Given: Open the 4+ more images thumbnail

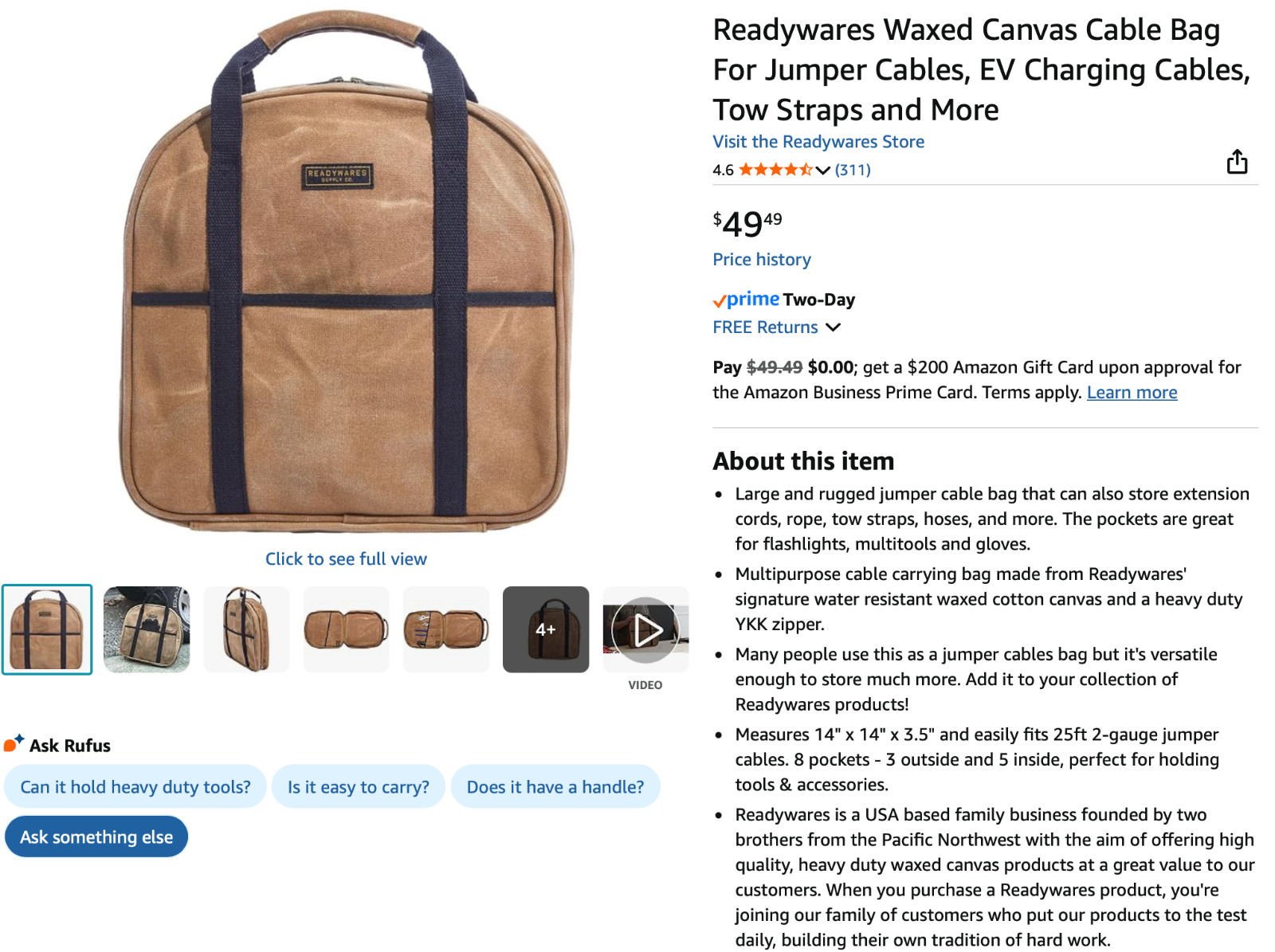Looking at the screenshot, I should [546, 629].
